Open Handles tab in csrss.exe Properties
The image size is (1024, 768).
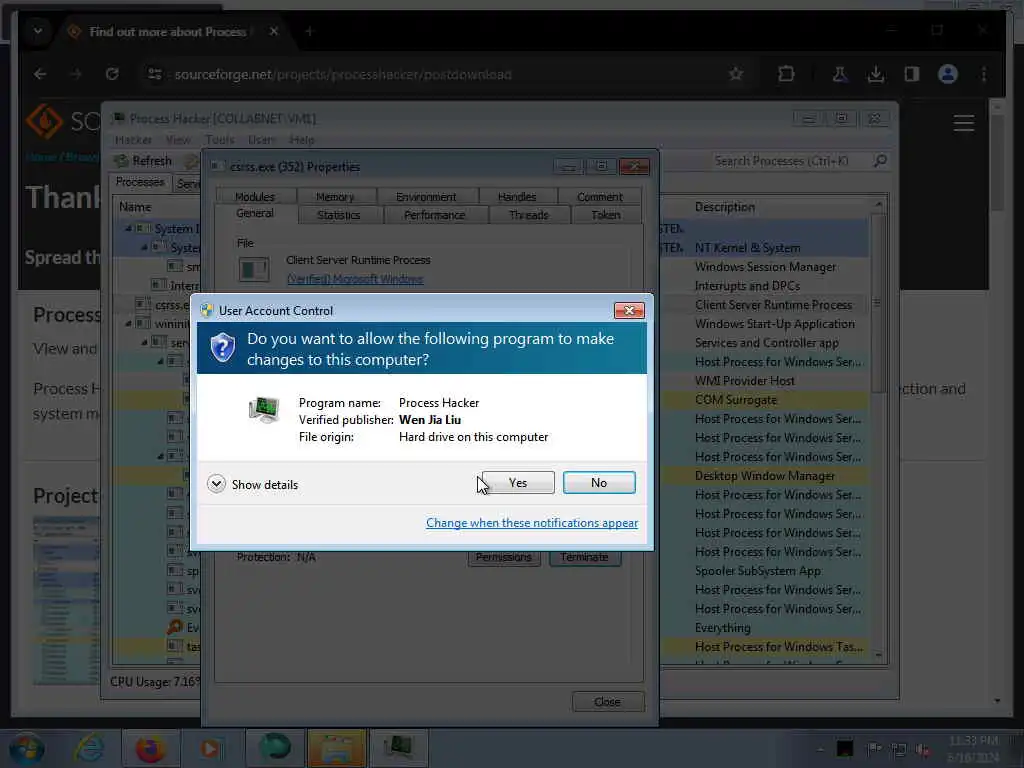(x=517, y=196)
